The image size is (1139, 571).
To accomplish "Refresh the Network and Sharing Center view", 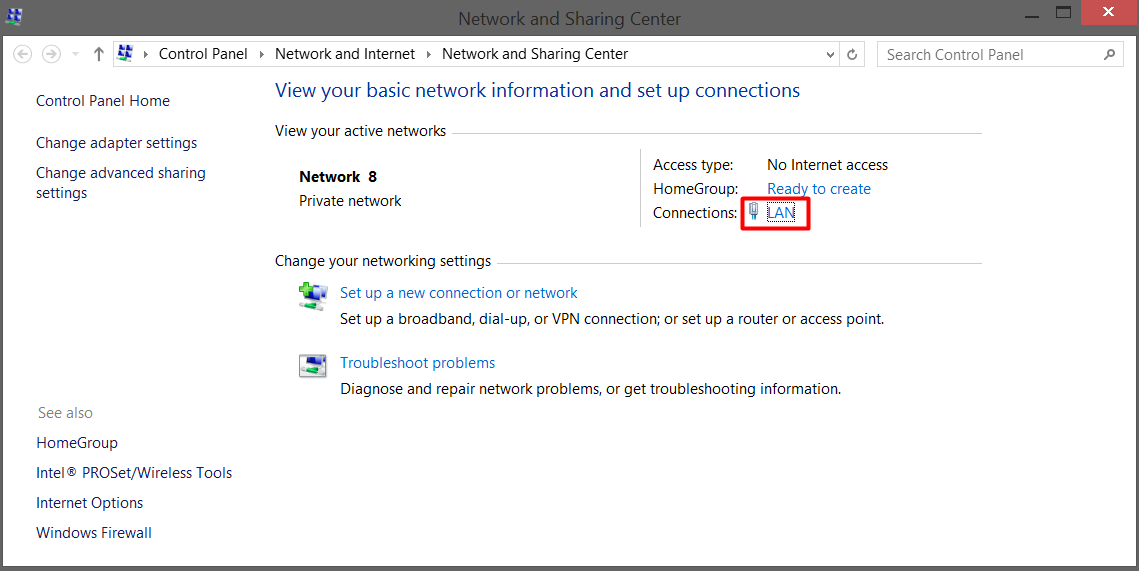I will (852, 54).
